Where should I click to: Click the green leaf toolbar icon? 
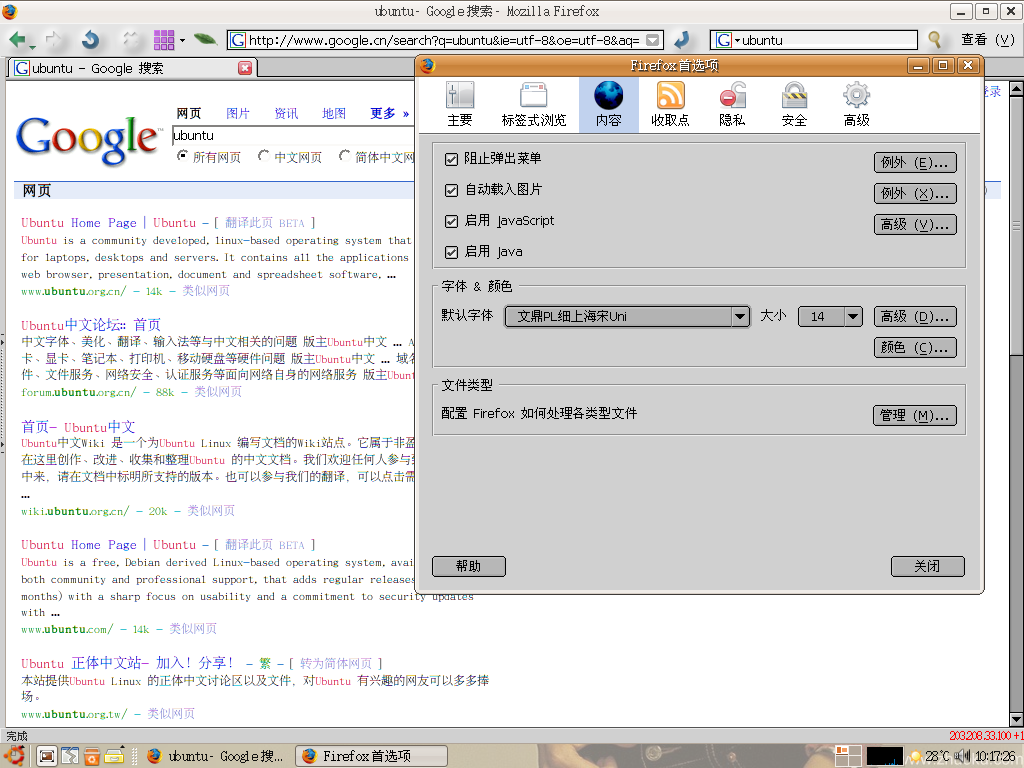point(206,40)
